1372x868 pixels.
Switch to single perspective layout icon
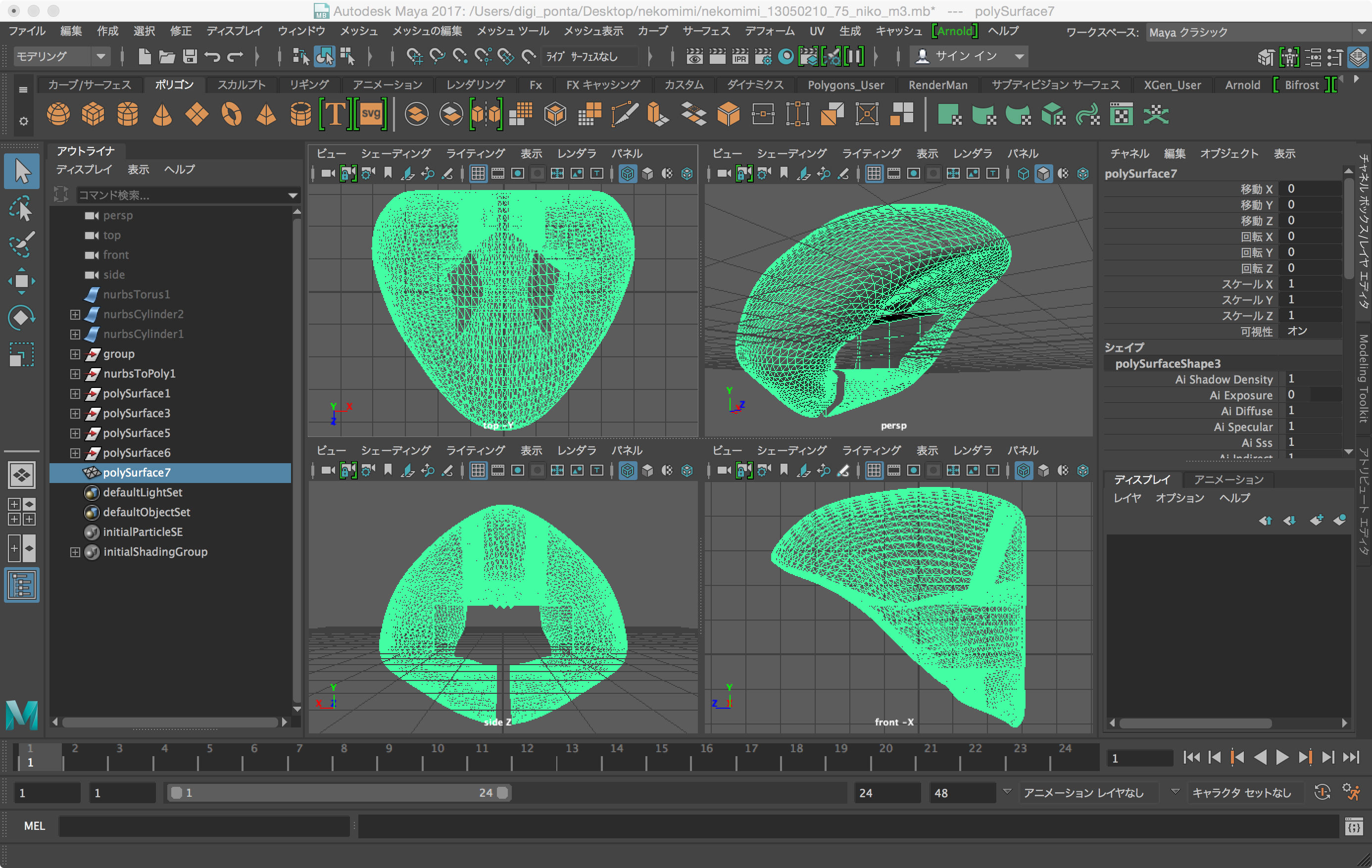[22, 475]
